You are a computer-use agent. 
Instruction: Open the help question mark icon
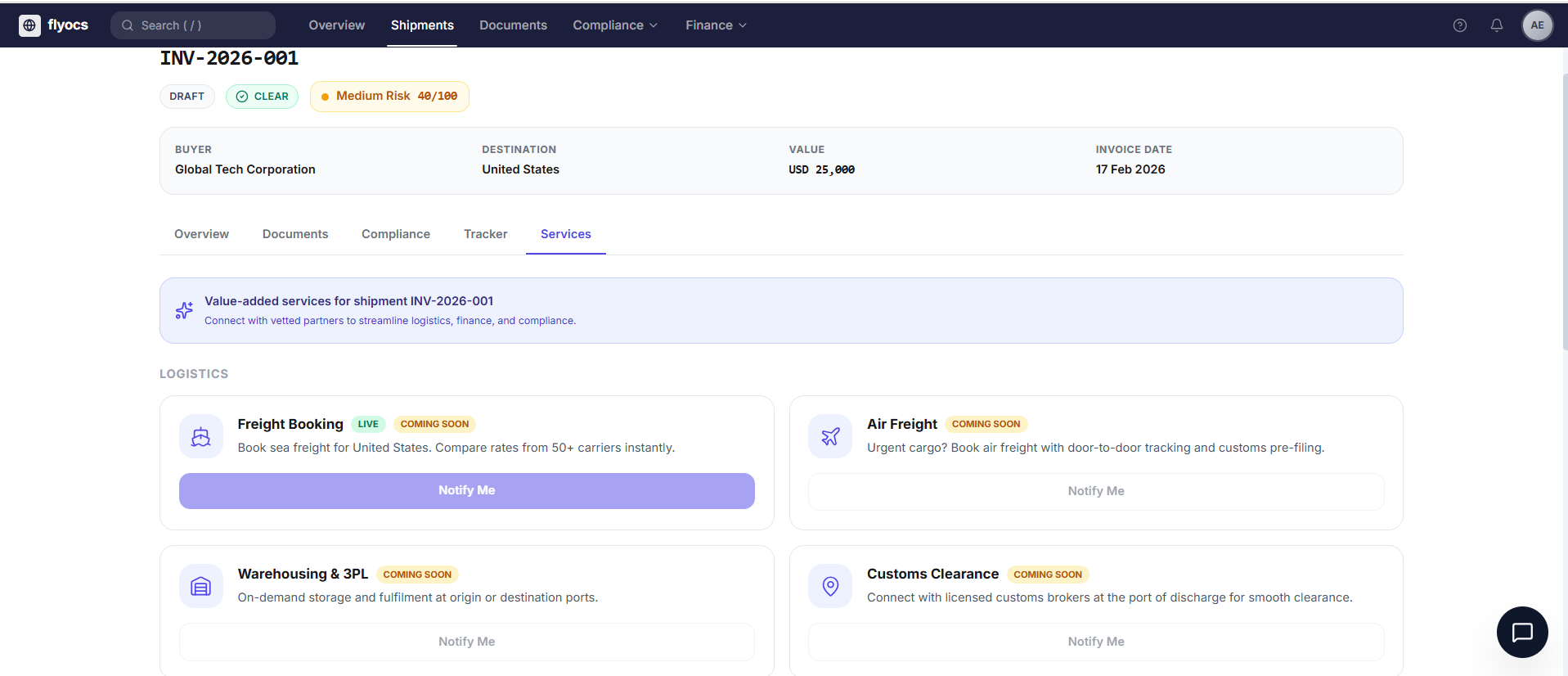[x=1459, y=25]
